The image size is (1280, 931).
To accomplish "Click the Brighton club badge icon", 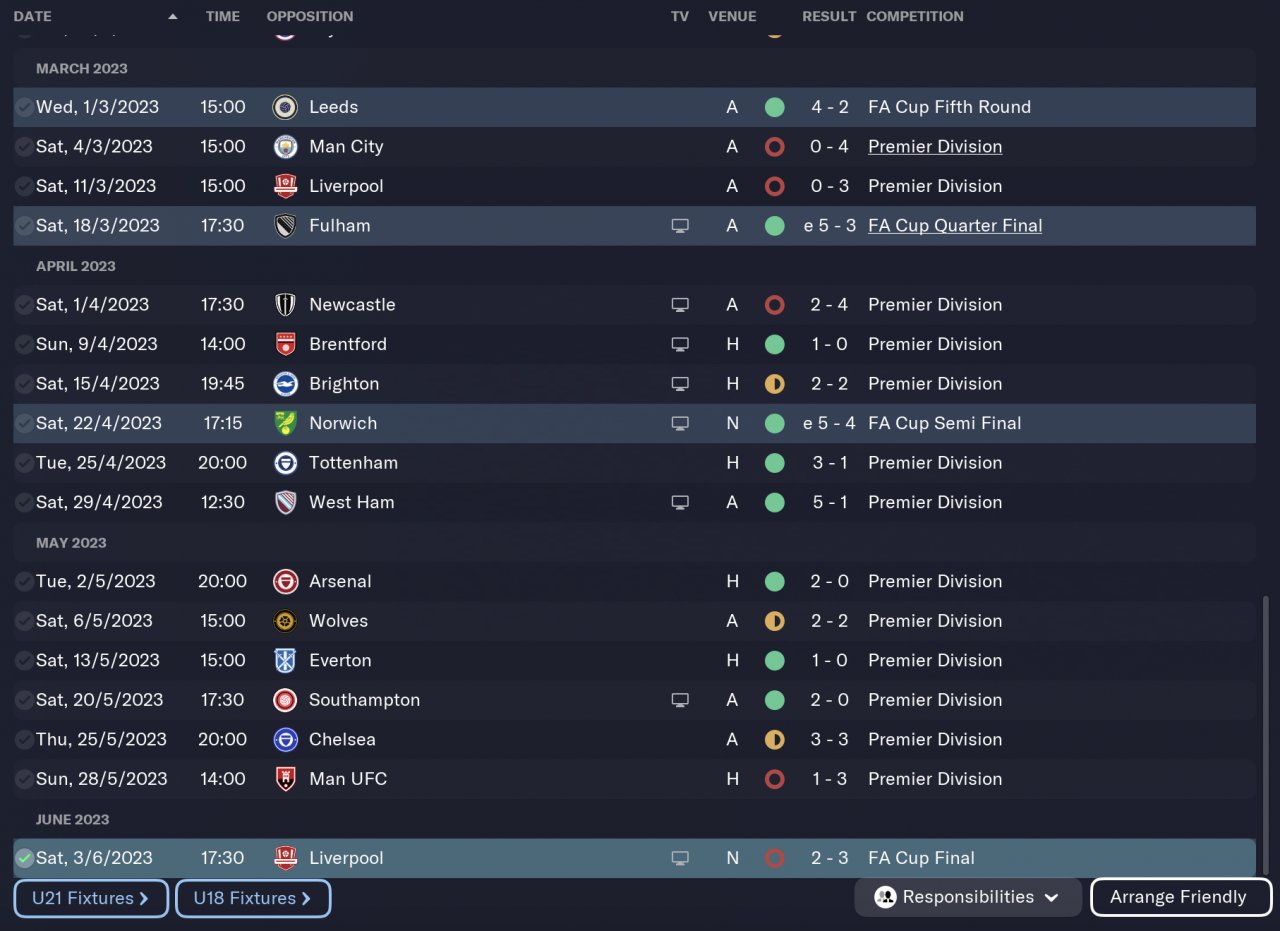I will pyautogui.click(x=285, y=384).
